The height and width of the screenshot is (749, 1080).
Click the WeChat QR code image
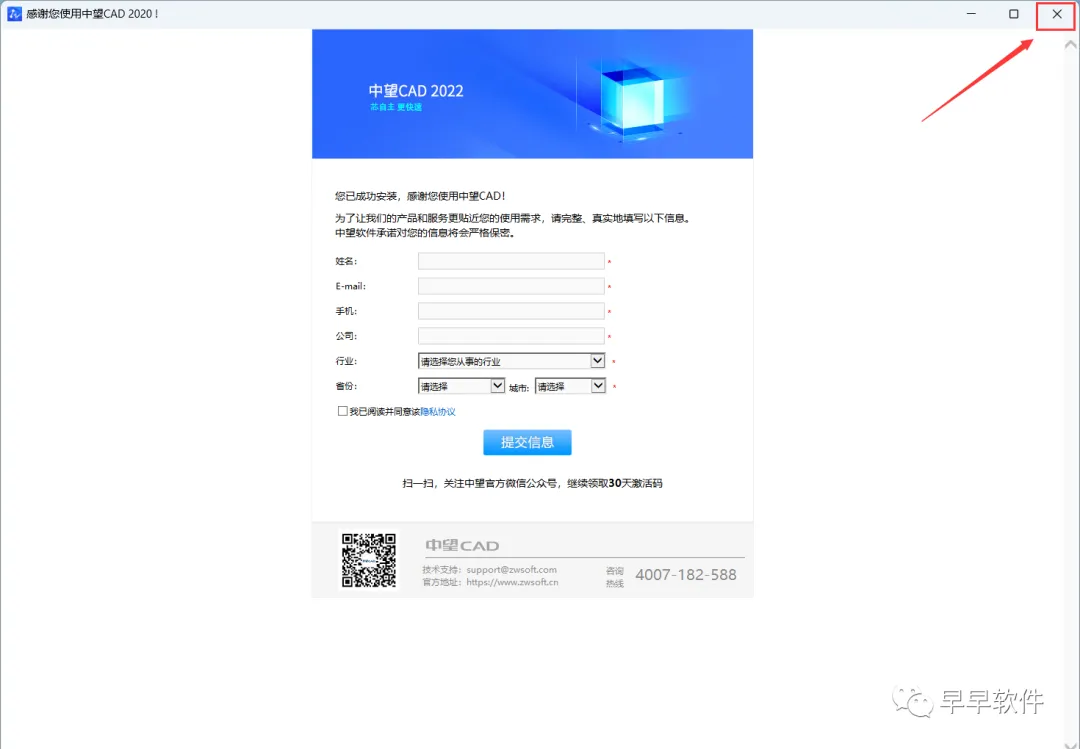(x=369, y=560)
